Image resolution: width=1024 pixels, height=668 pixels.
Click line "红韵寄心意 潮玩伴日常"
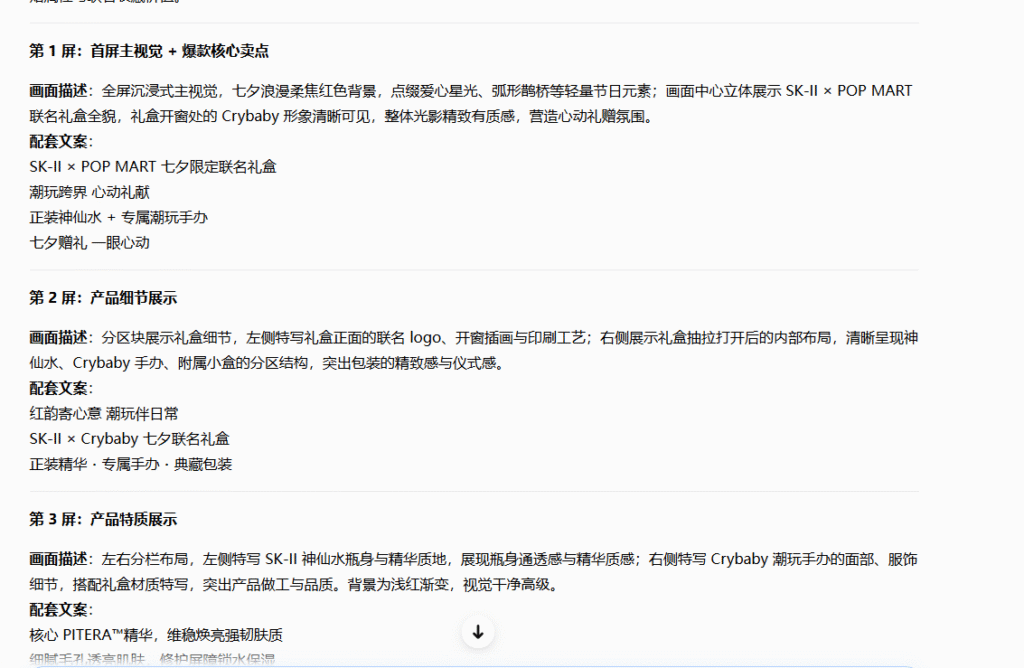[x=104, y=413]
